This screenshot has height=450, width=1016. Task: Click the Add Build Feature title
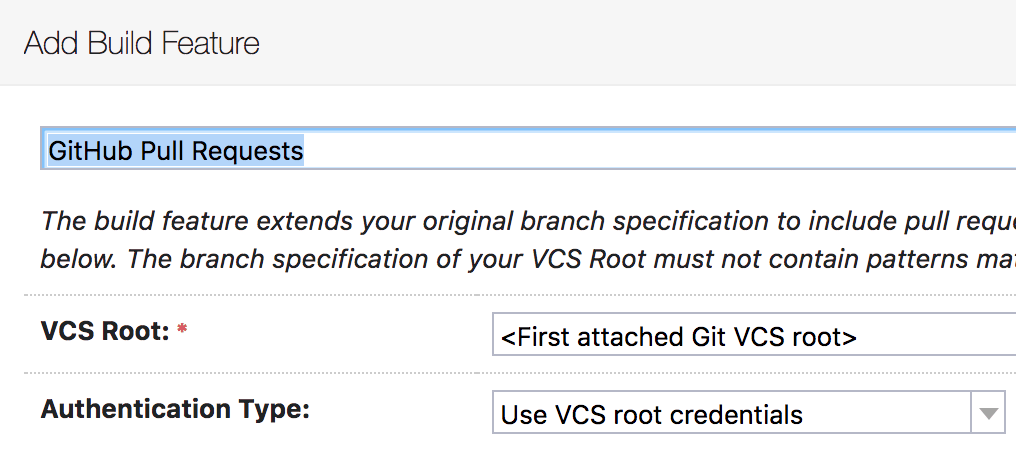click(x=142, y=44)
